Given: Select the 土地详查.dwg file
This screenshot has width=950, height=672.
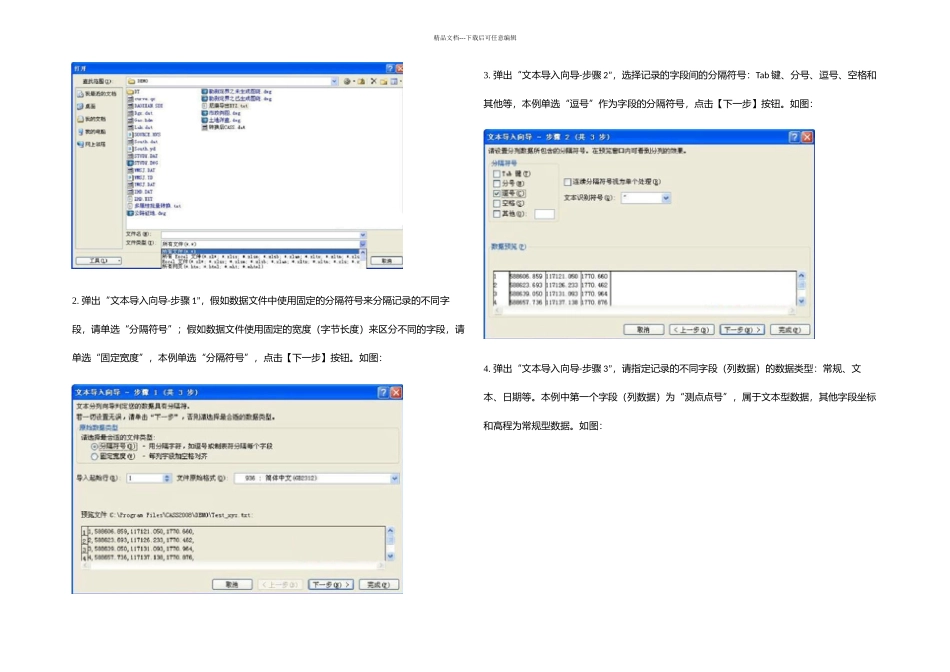Looking at the screenshot, I should click(x=221, y=120).
